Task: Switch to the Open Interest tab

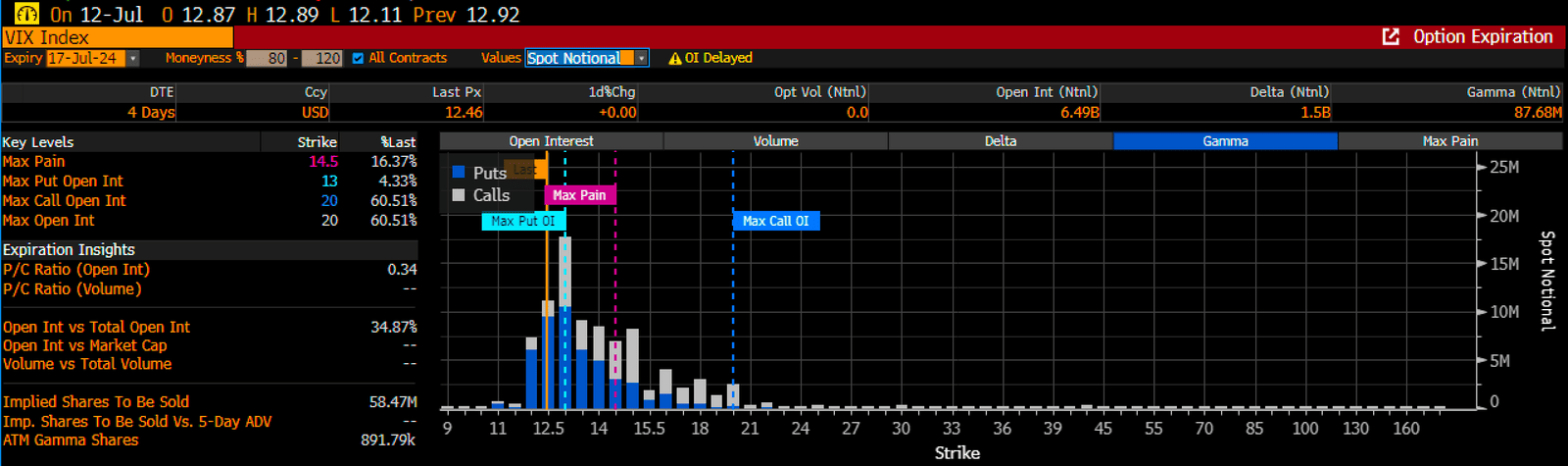Action: 551,141
